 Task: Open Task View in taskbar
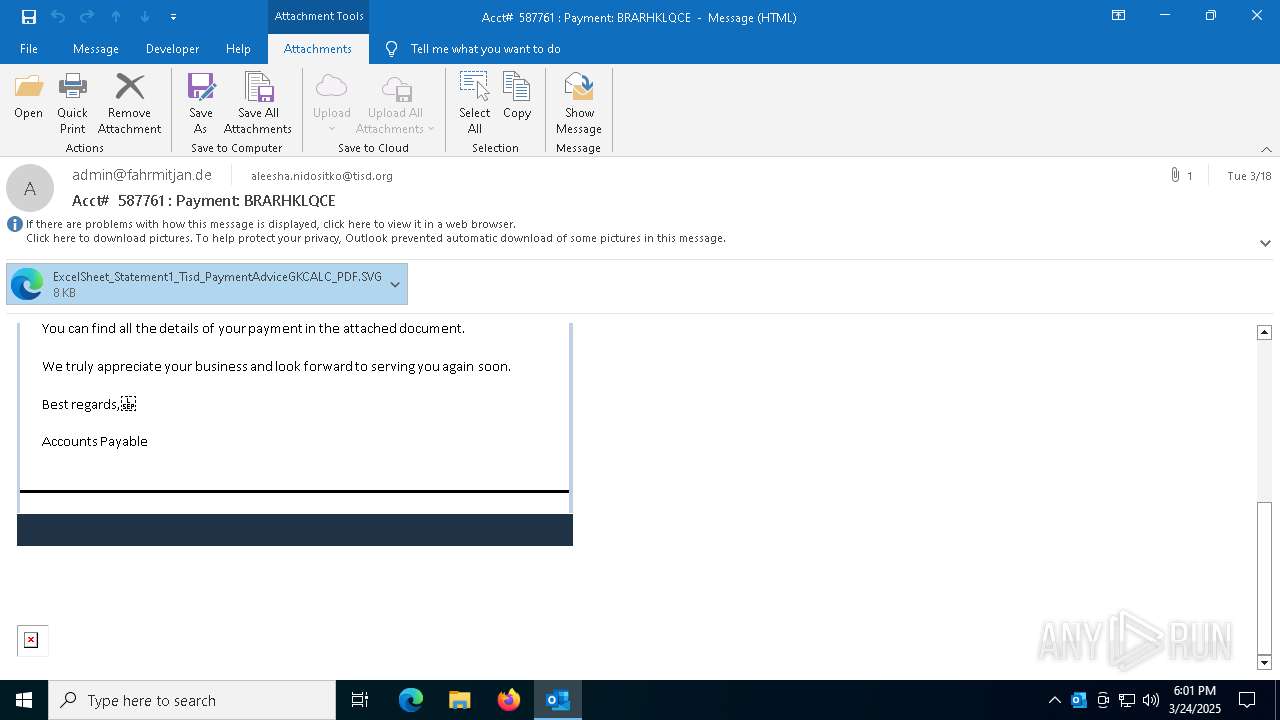360,700
